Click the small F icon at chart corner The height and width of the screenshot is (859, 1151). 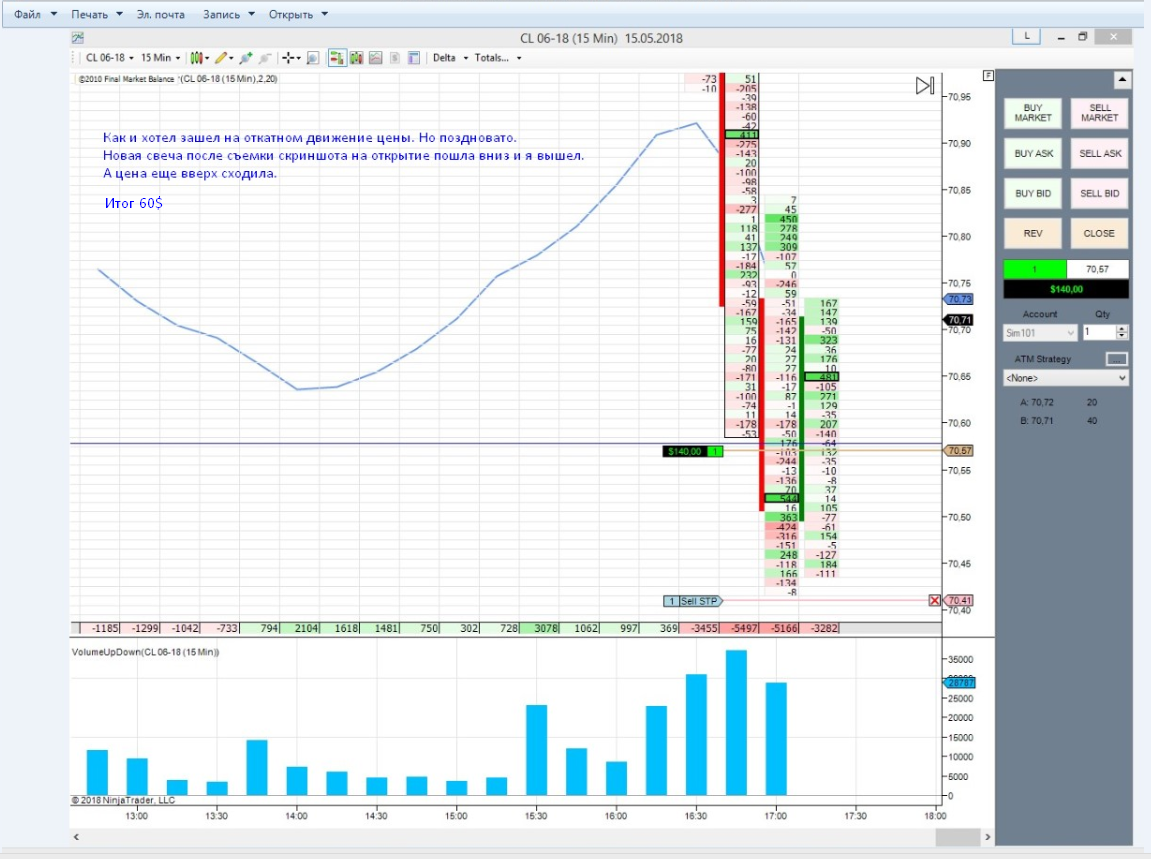[x=988, y=76]
